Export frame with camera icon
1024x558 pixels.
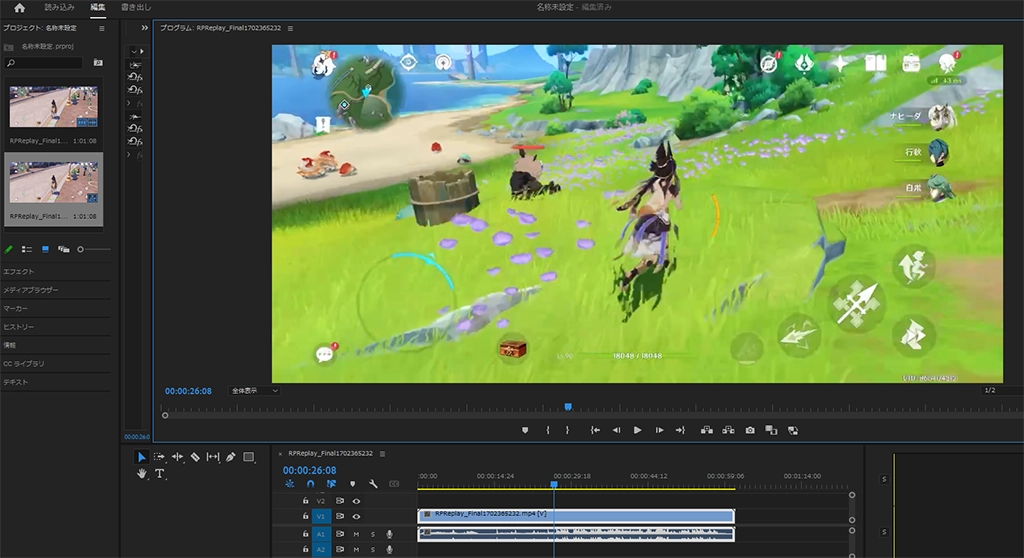[750, 430]
